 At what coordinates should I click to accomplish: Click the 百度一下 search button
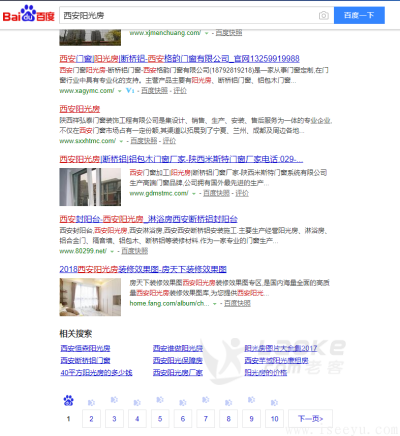point(359,15)
